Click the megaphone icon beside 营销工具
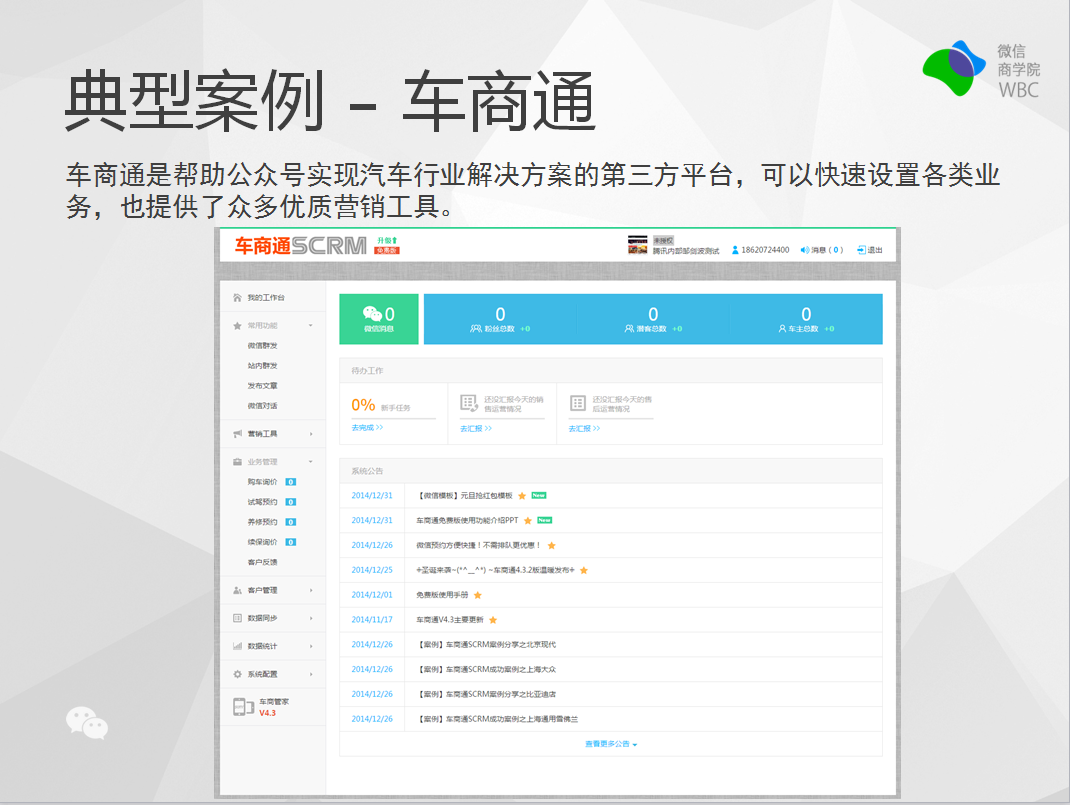Image resolution: width=1070 pixels, height=805 pixels. point(237,434)
